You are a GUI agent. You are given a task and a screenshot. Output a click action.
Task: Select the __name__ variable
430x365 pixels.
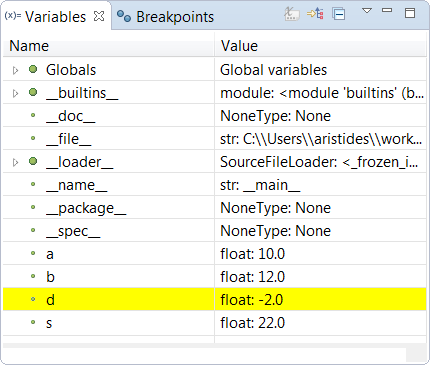click(215, 185)
